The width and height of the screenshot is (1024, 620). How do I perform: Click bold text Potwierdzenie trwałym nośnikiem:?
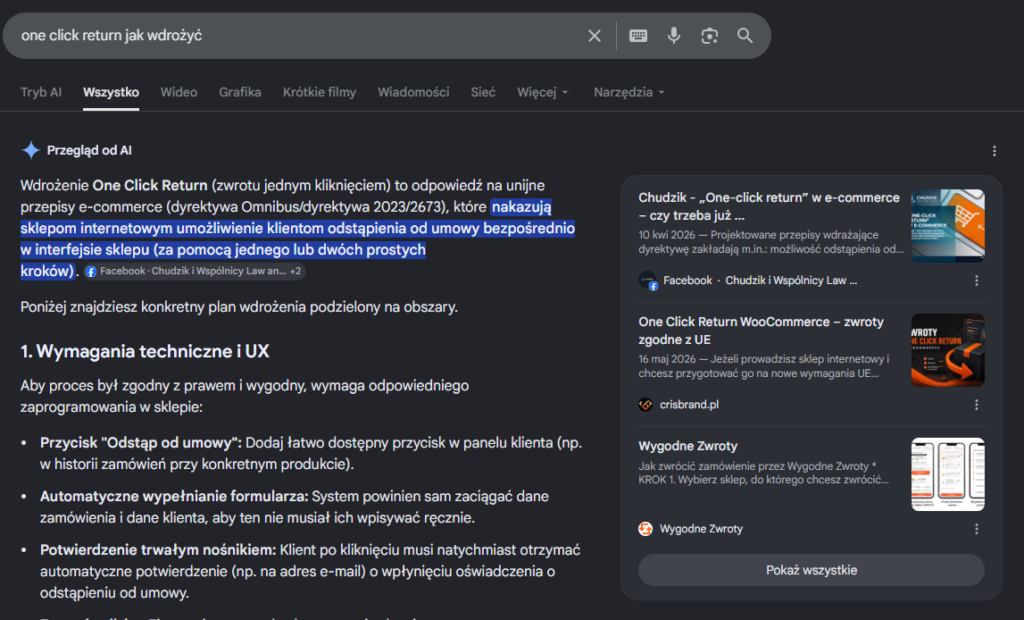(x=158, y=550)
